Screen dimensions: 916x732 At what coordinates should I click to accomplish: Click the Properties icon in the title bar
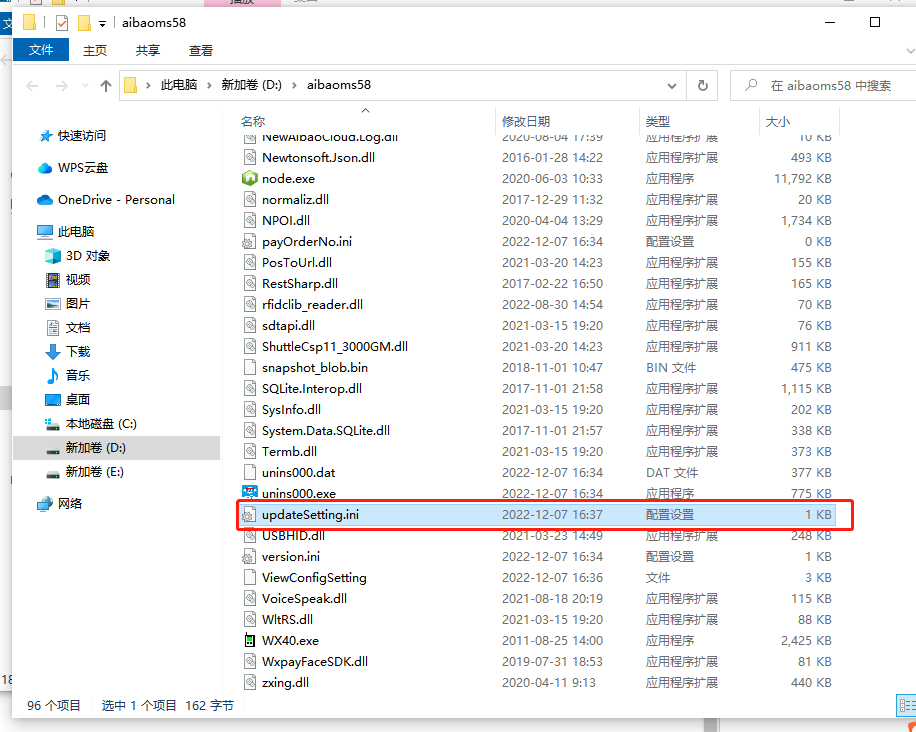(62, 22)
